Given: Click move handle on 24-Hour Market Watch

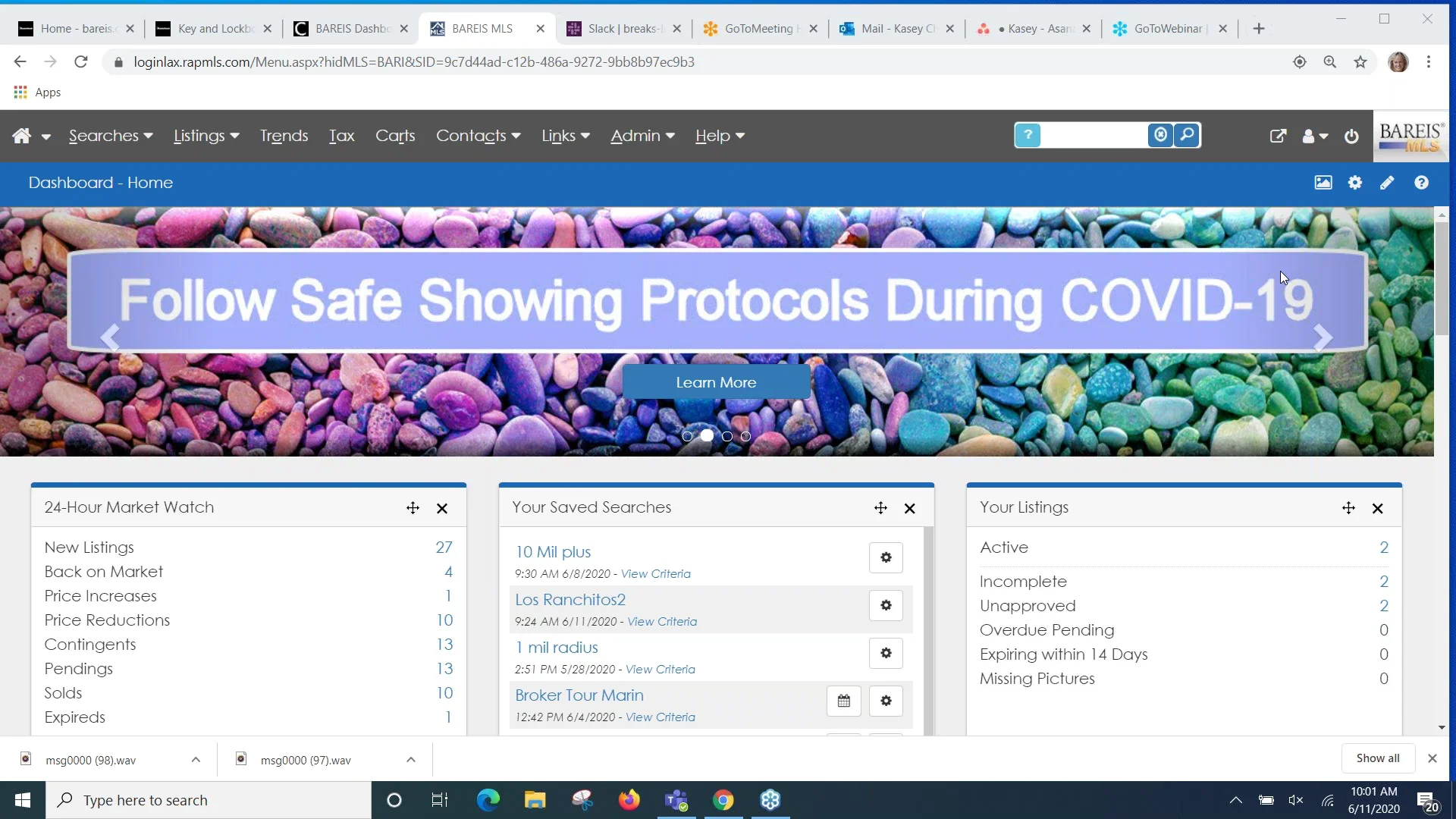Looking at the screenshot, I should tap(413, 508).
